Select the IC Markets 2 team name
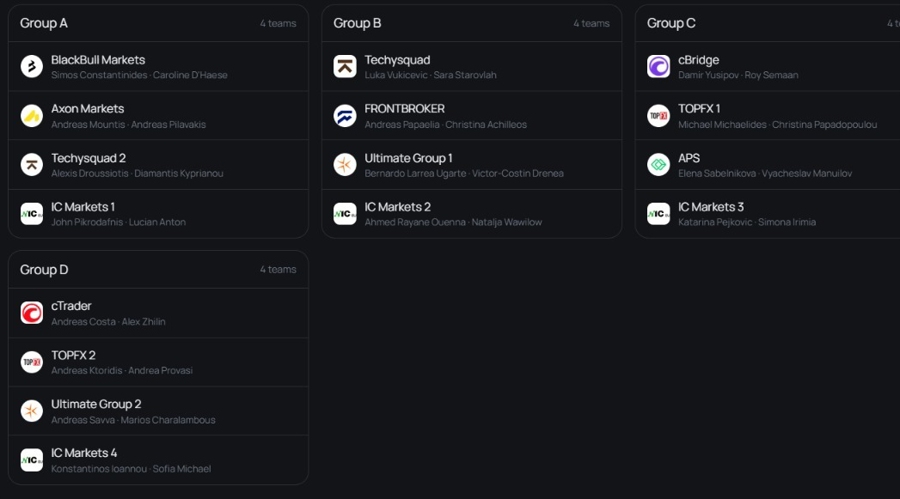Viewport: 900px width, 499px height. (398, 207)
